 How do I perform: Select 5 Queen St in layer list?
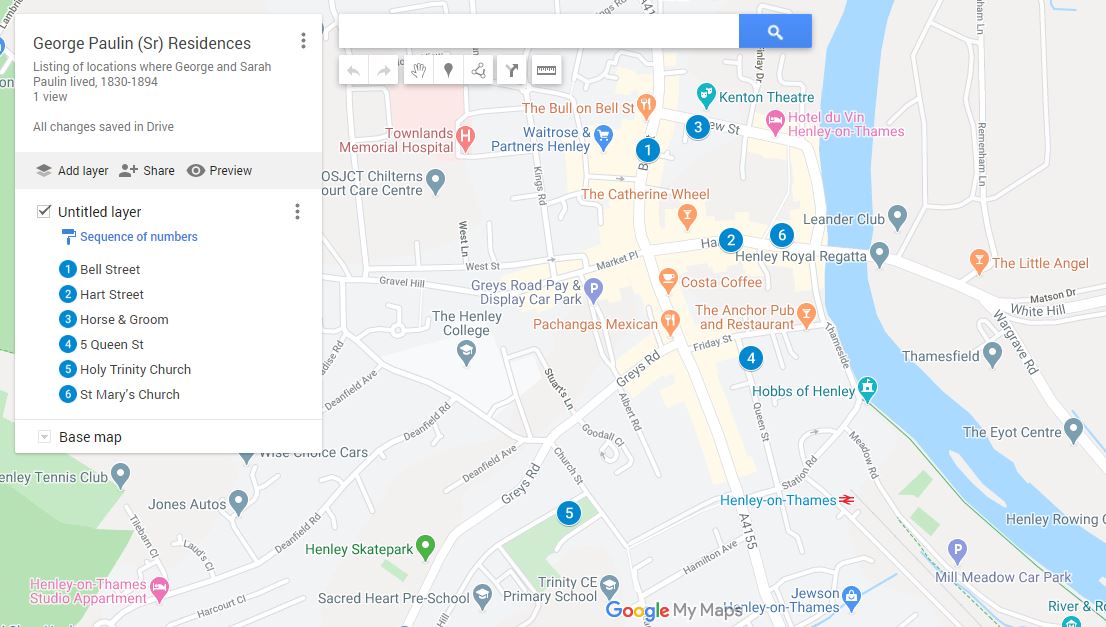point(112,345)
